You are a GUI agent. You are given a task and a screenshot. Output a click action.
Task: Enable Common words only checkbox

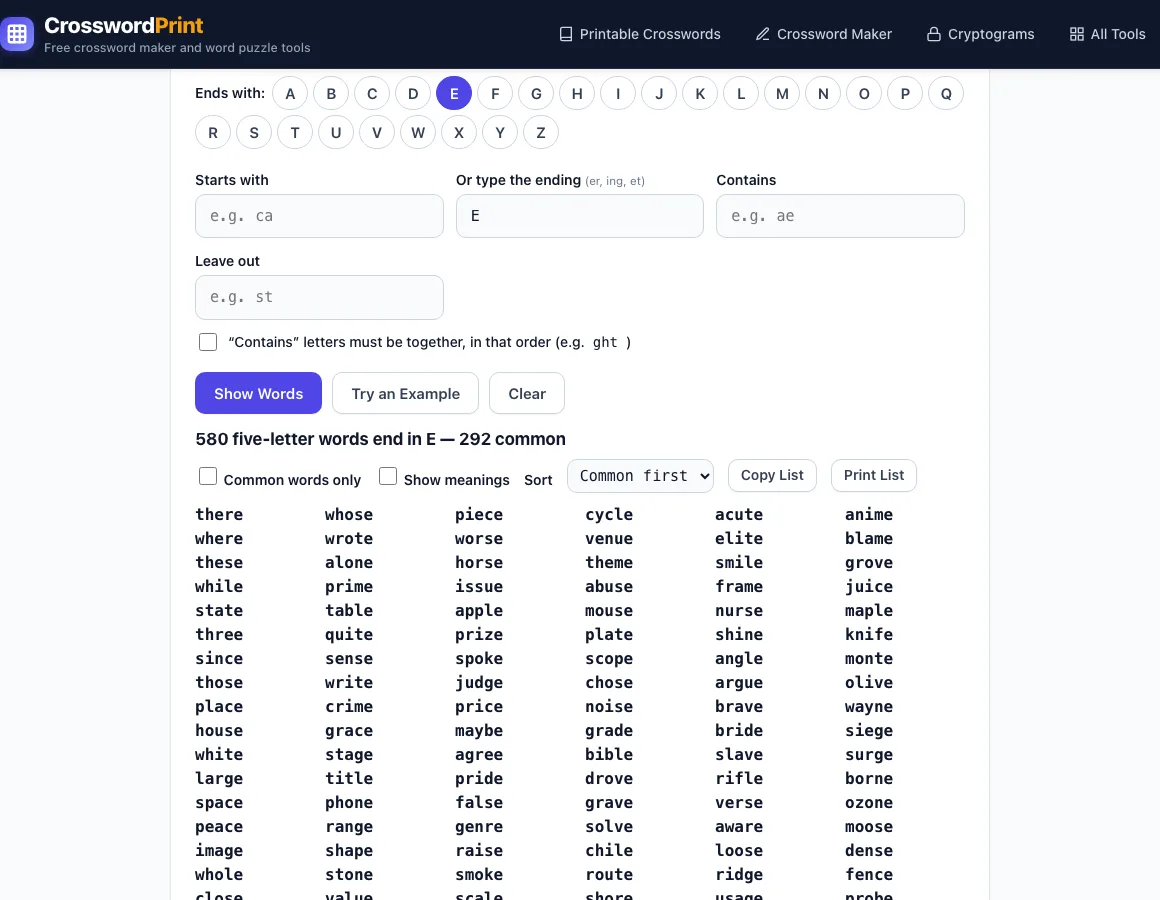point(208,476)
